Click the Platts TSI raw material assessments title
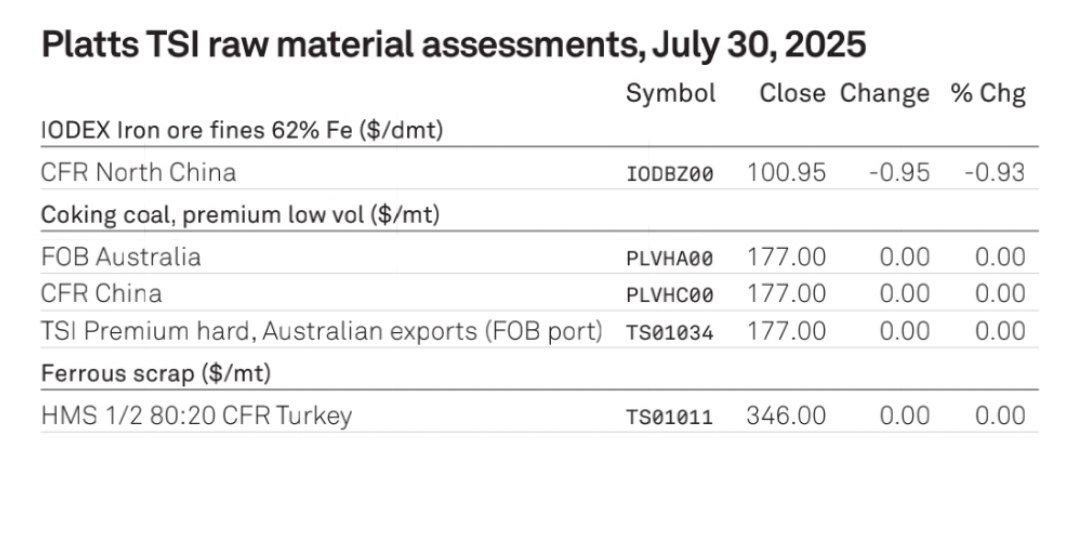1080x537 pixels. coord(453,46)
